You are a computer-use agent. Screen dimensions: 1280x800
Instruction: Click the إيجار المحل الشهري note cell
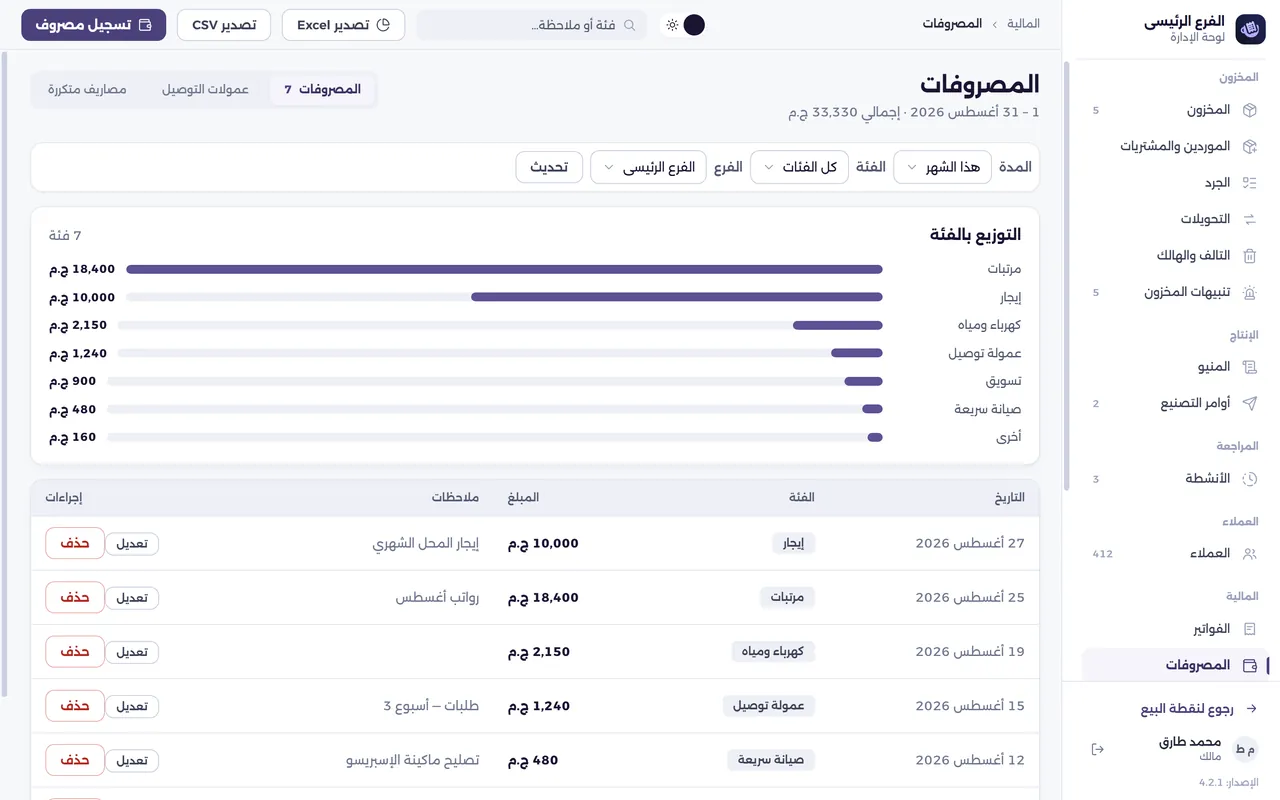point(426,543)
